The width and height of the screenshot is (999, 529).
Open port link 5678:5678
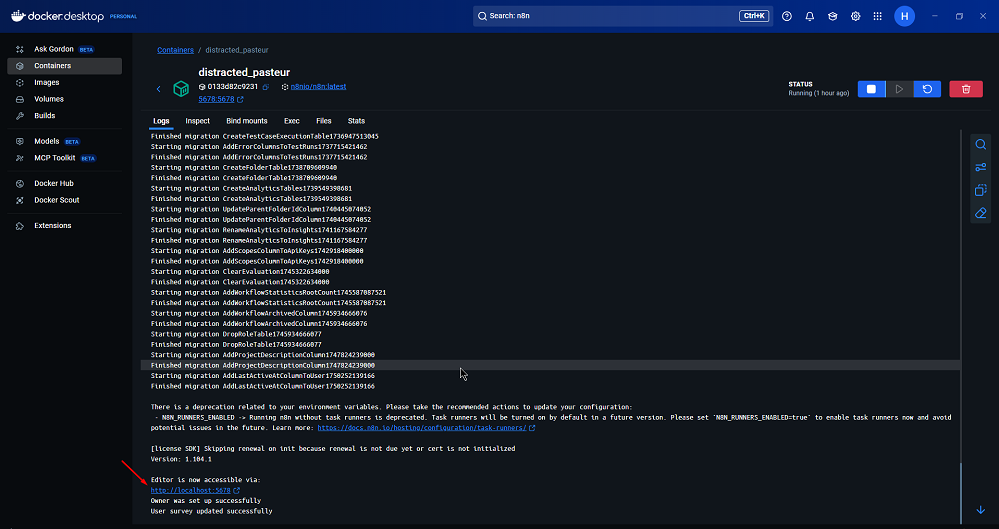(x=217, y=99)
